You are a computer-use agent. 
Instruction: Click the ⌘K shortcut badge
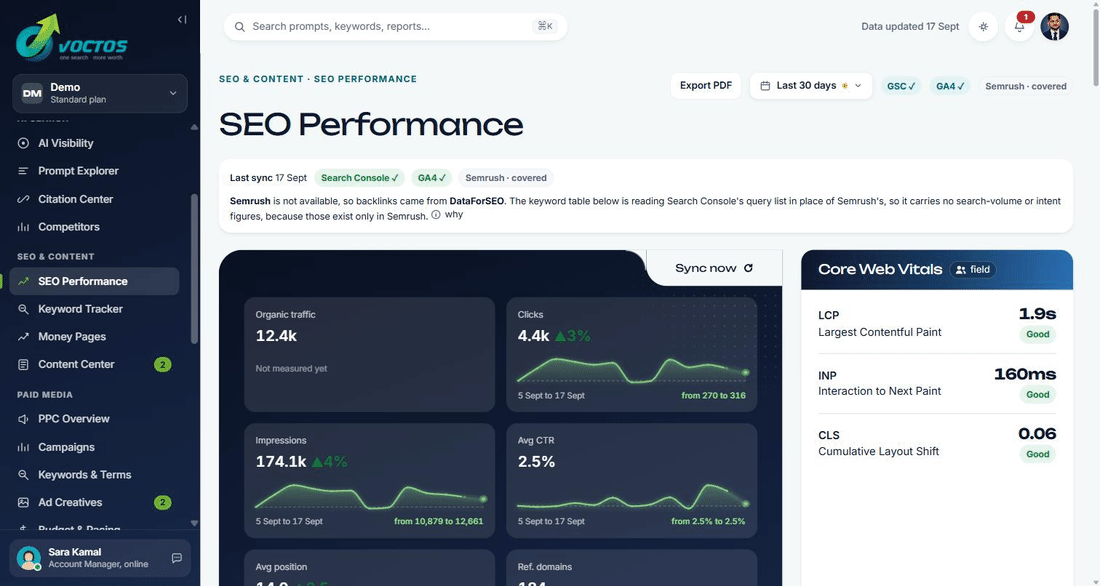545,26
